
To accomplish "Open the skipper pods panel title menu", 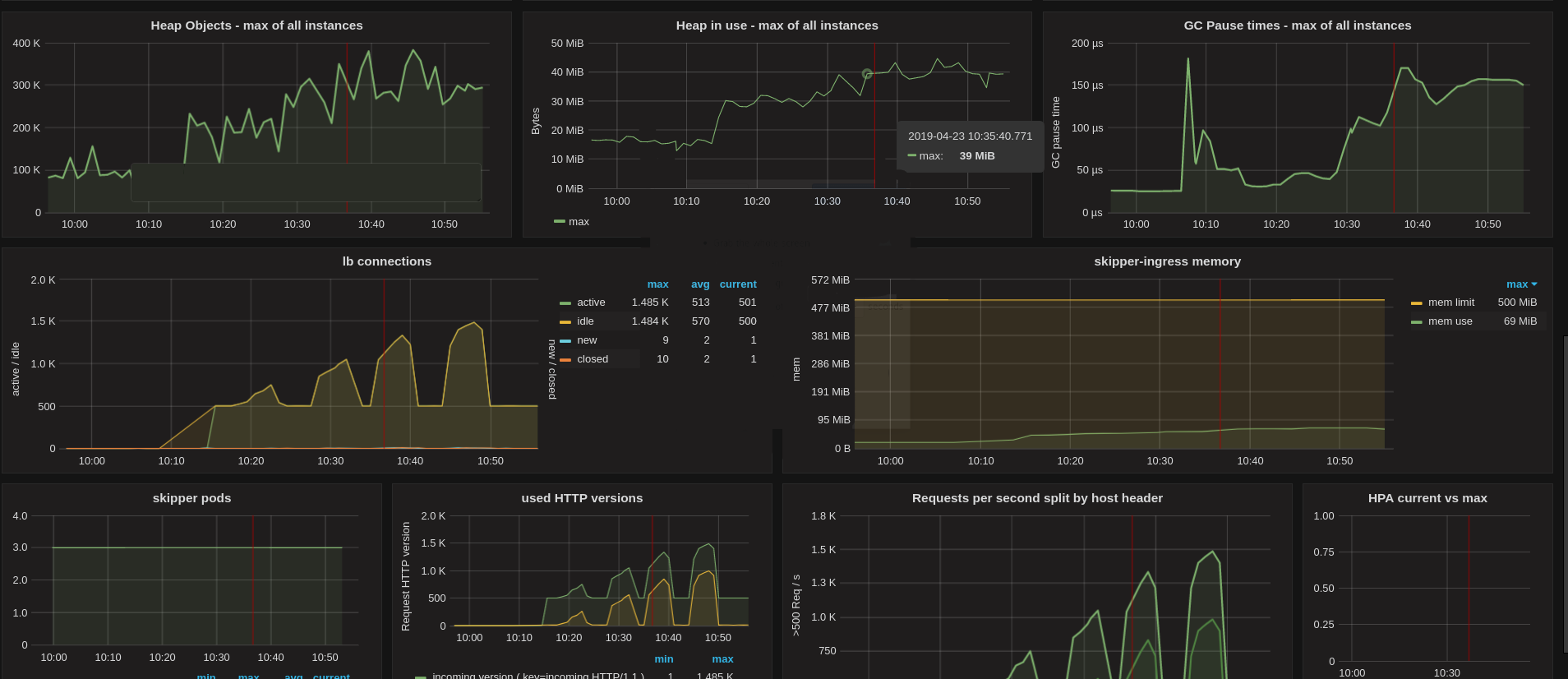I will click(x=191, y=498).
